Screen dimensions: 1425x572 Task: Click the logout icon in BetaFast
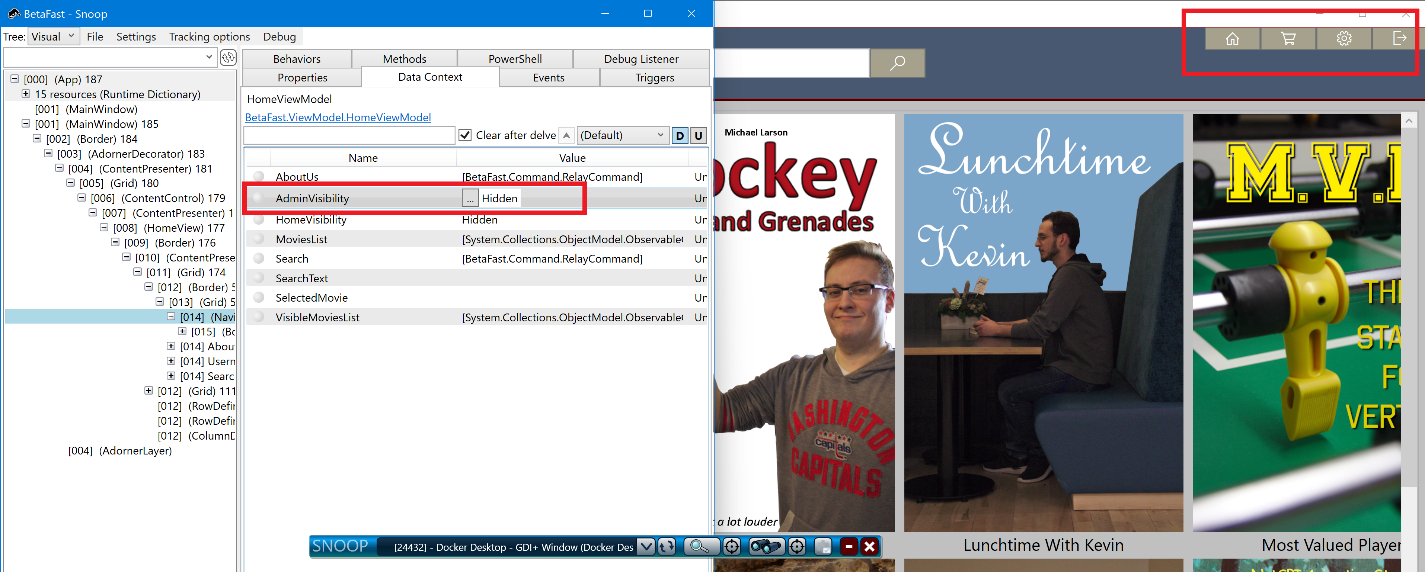[x=1399, y=38]
